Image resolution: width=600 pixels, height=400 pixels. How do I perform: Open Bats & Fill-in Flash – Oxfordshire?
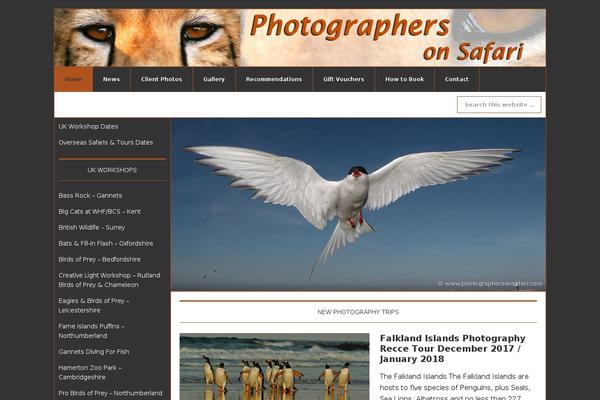click(106, 243)
